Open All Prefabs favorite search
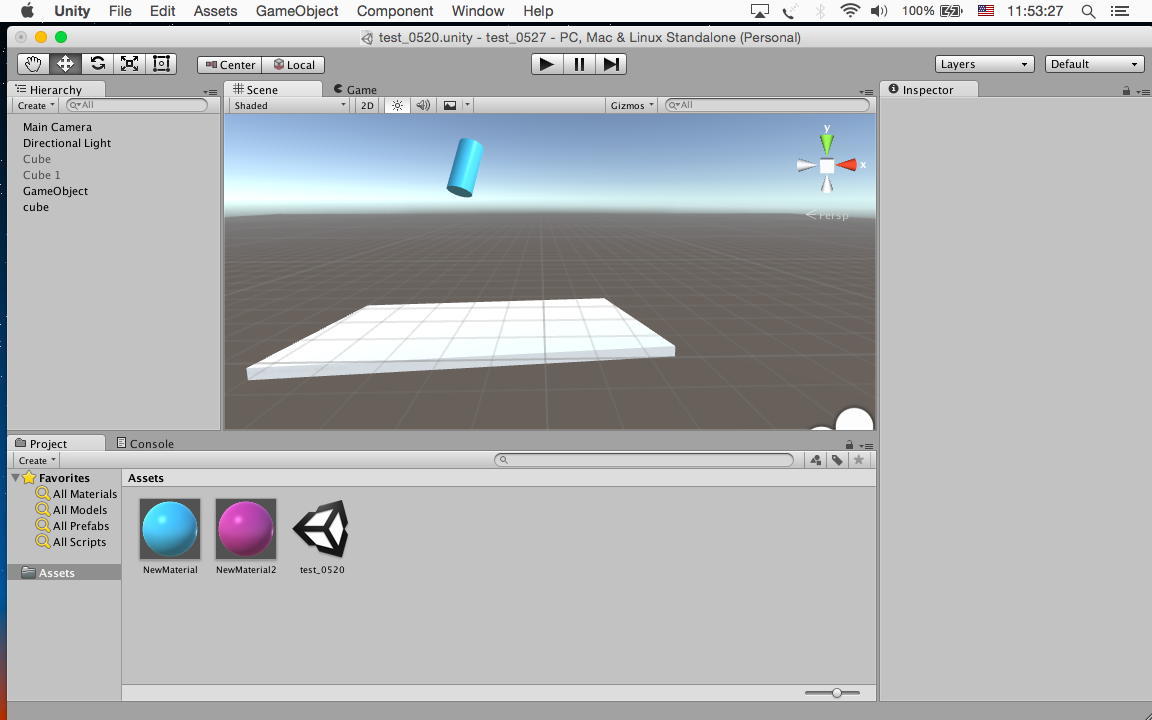1152x720 pixels. (73, 526)
